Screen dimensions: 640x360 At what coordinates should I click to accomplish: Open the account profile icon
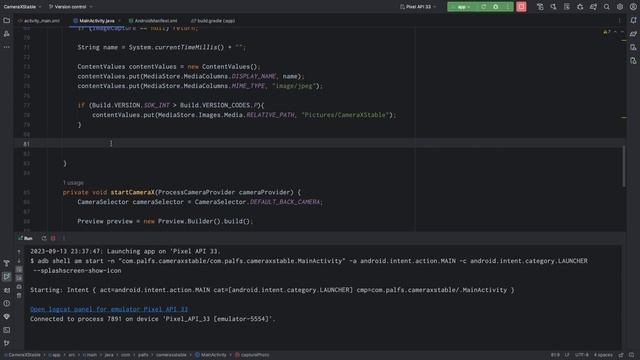pos(633,7)
